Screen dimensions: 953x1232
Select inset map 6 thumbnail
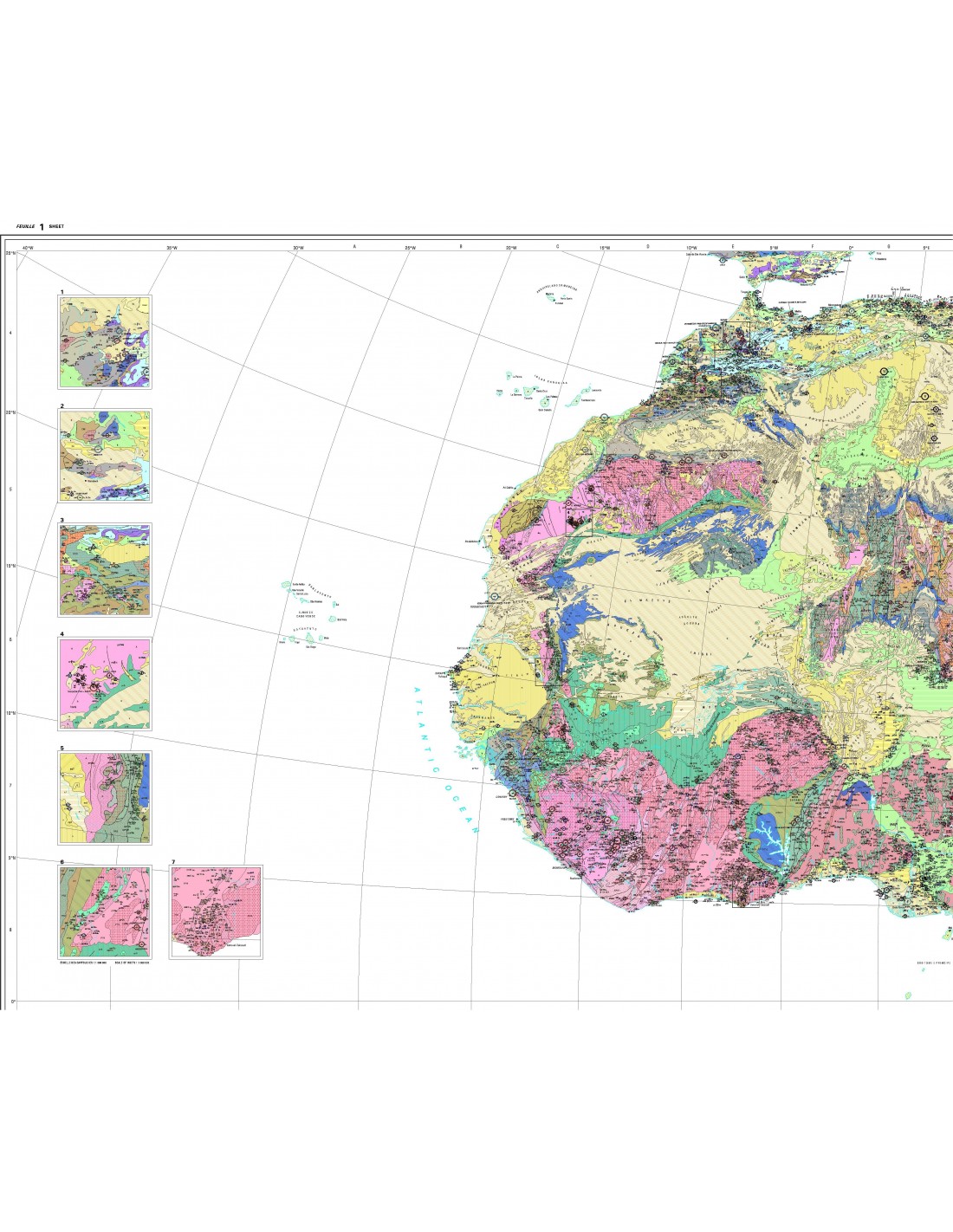(105, 911)
